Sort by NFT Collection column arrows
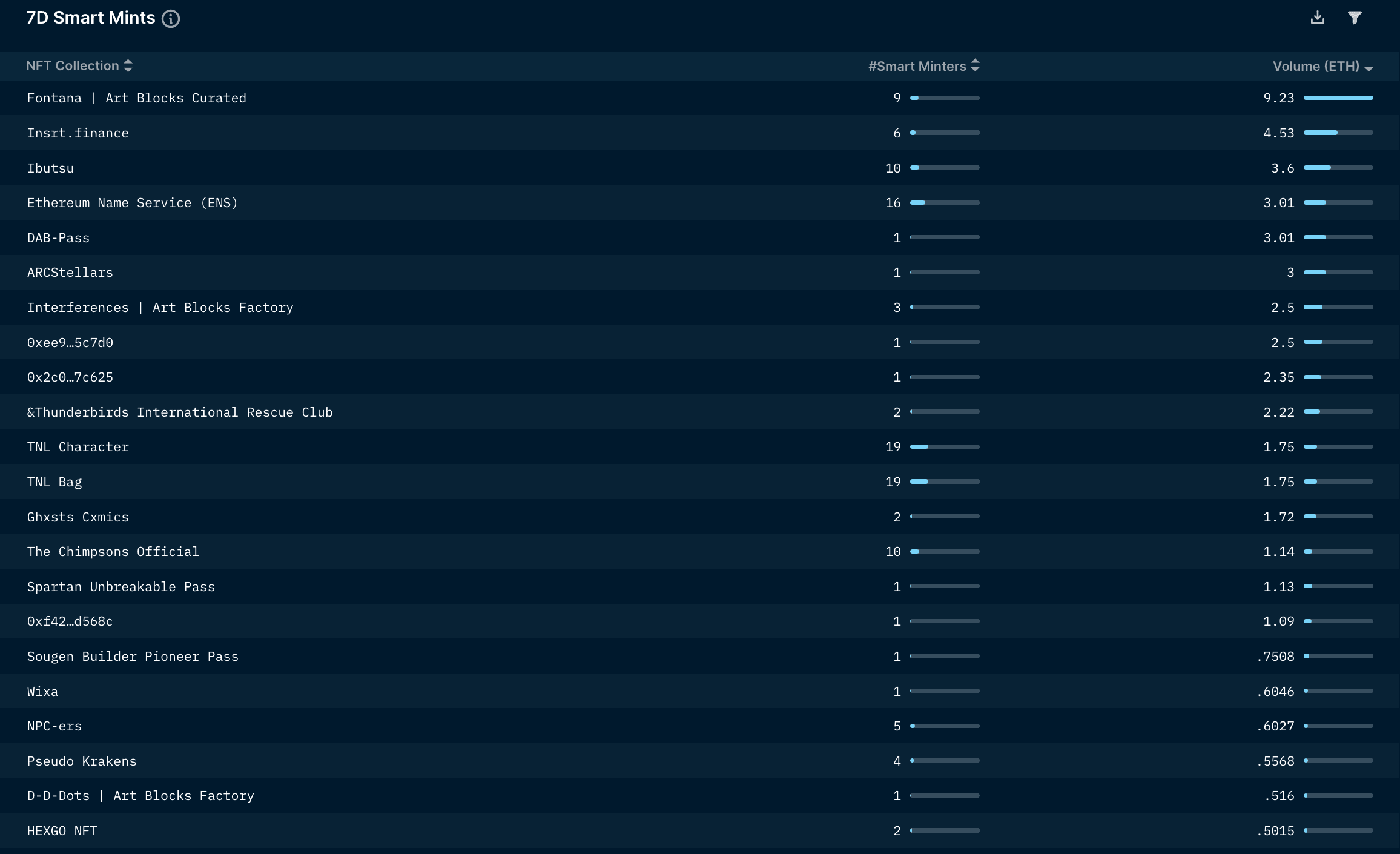The image size is (1400, 854). click(128, 65)
